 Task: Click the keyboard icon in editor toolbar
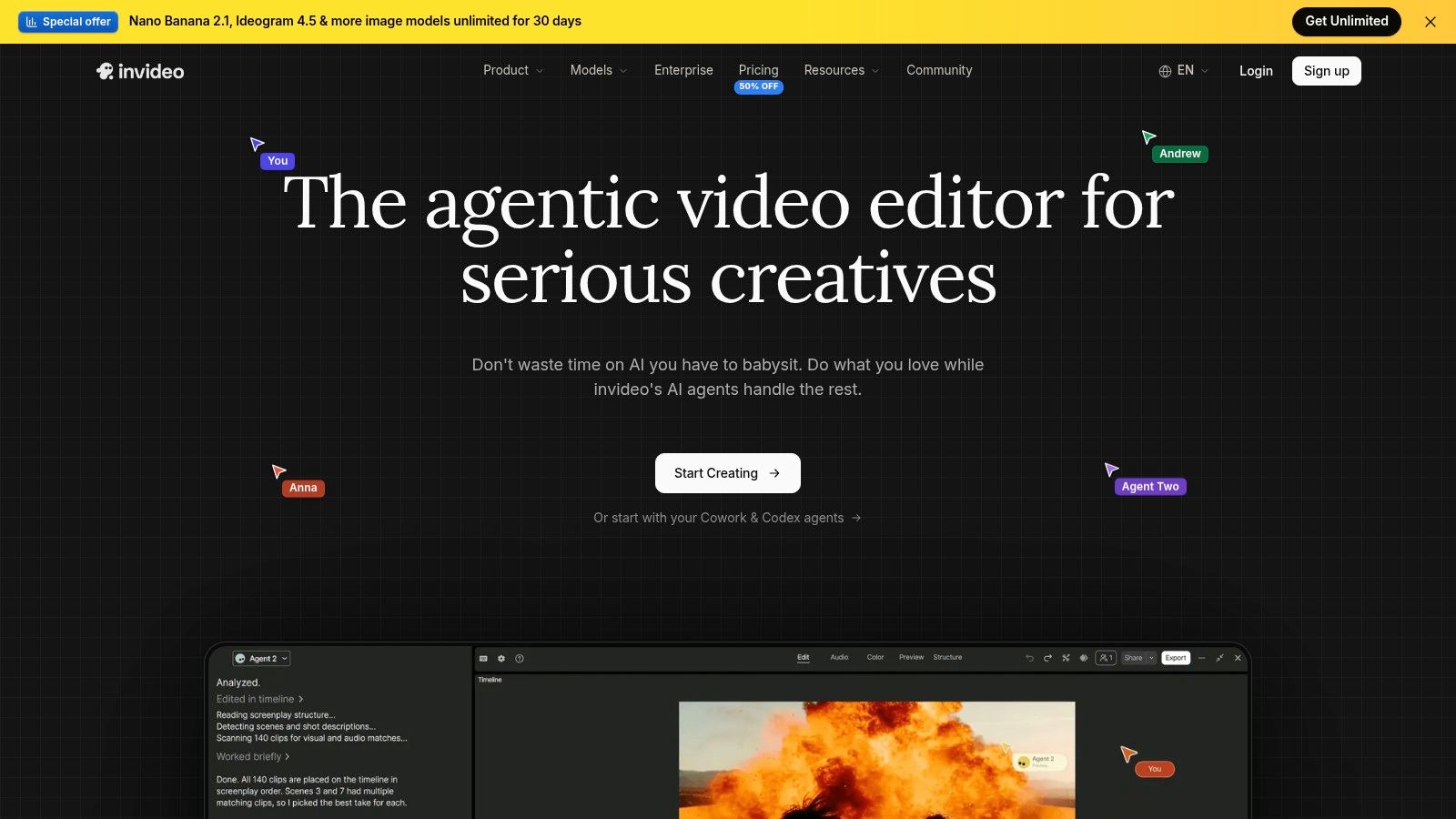[x=483, y=658]
